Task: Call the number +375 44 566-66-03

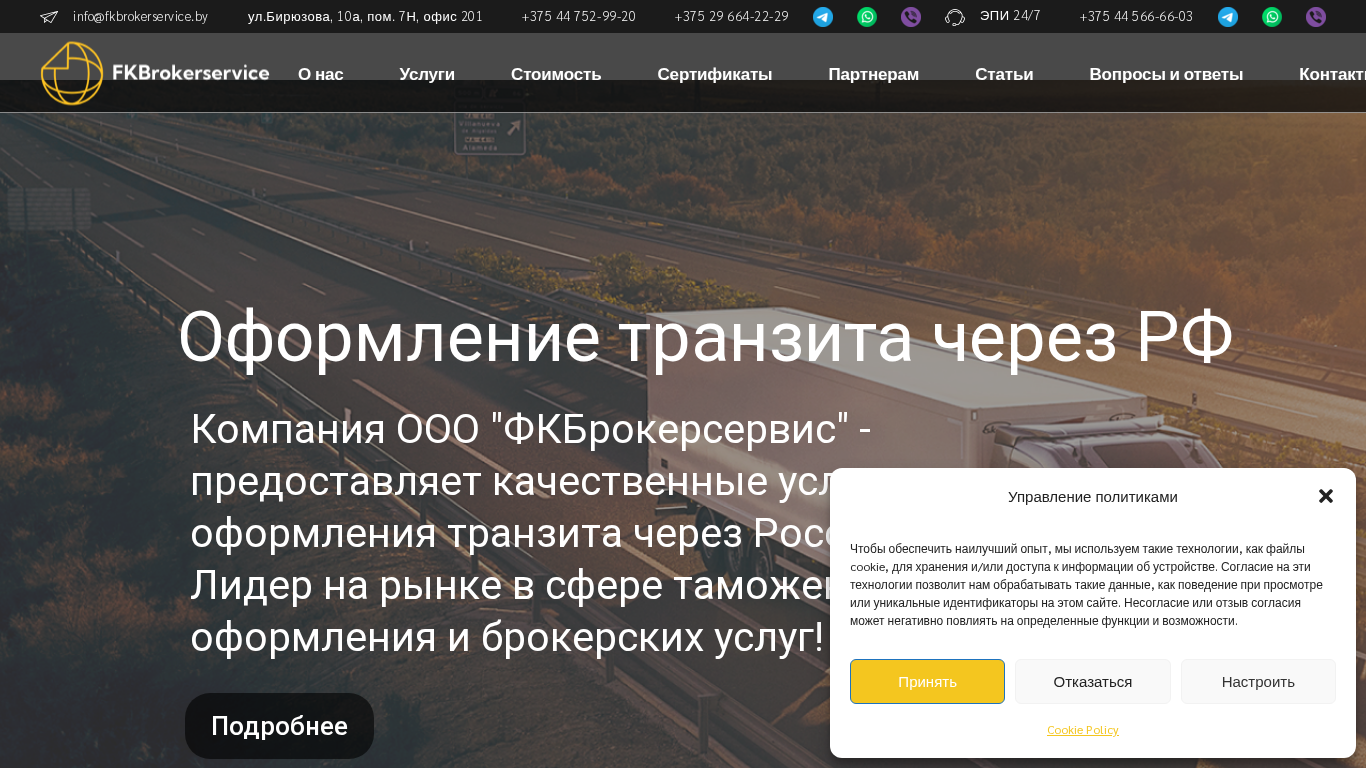Action: pyautogui.click(x=1136, y=17)
